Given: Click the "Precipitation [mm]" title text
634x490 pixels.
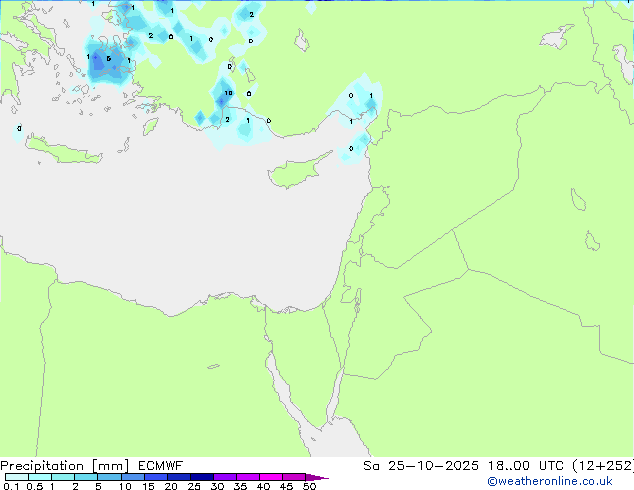Looking at the screenshot, I should pyautogui.click(x=65, y=466).
